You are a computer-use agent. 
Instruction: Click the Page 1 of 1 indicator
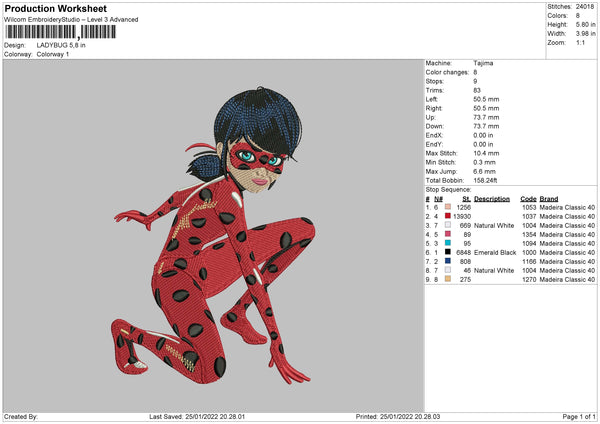579,416
